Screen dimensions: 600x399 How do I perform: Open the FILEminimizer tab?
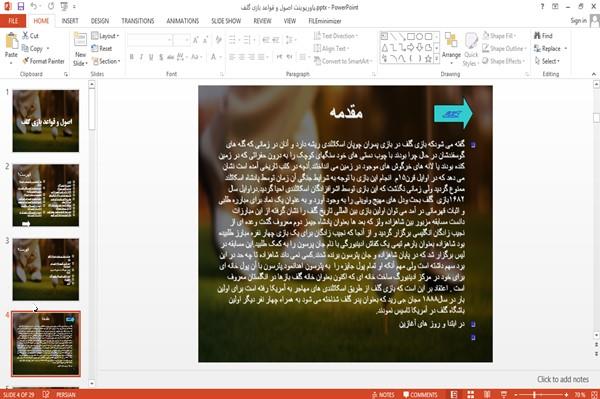tap(324, 21)
